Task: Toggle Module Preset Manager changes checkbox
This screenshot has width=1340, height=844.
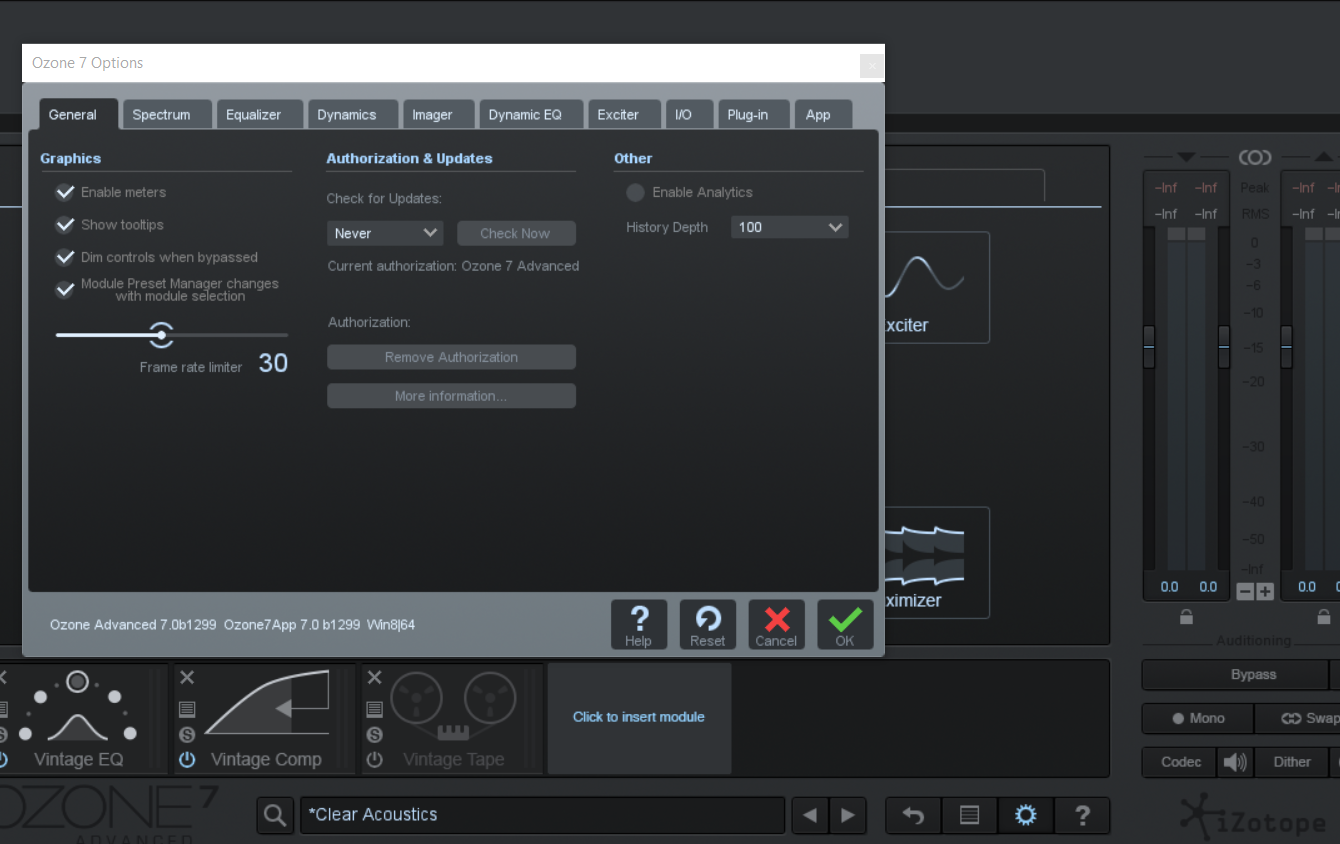Action: 65,290
